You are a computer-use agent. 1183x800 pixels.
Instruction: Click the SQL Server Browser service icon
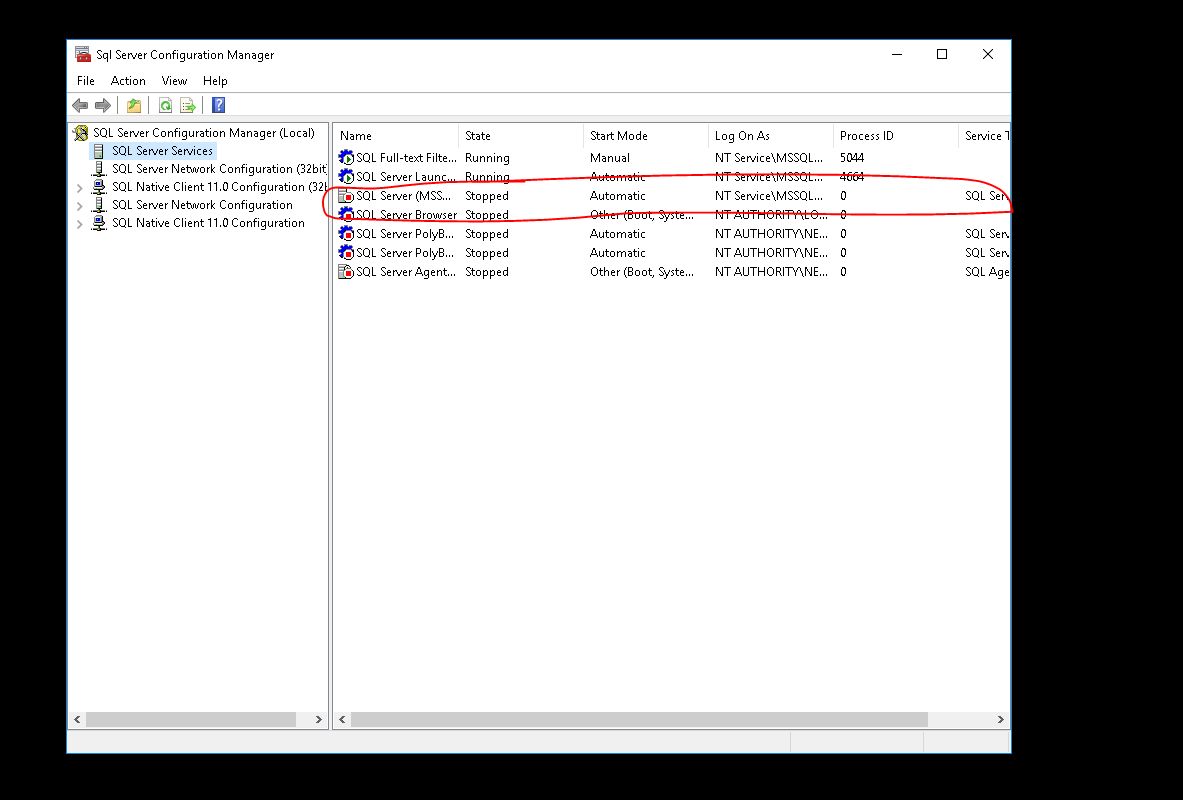346,214
